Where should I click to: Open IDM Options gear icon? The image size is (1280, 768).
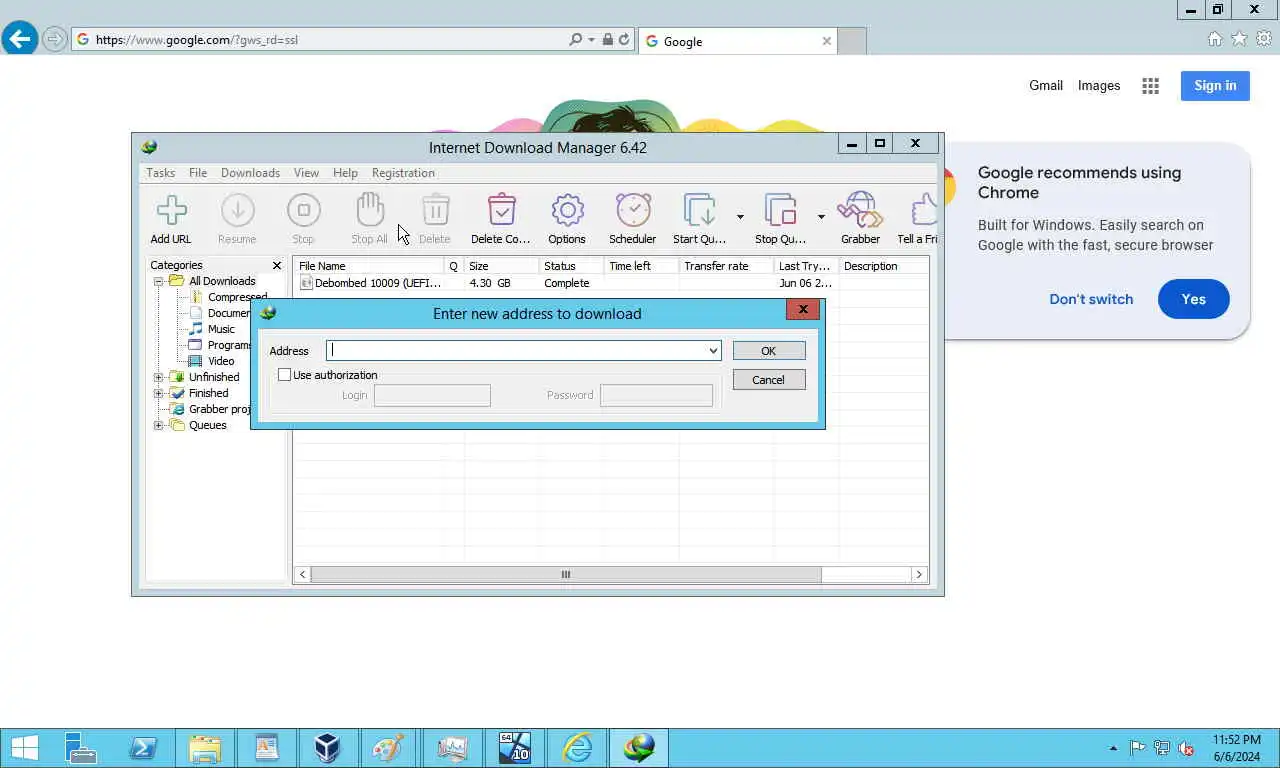pyautogui.click(x=567, y=211)
